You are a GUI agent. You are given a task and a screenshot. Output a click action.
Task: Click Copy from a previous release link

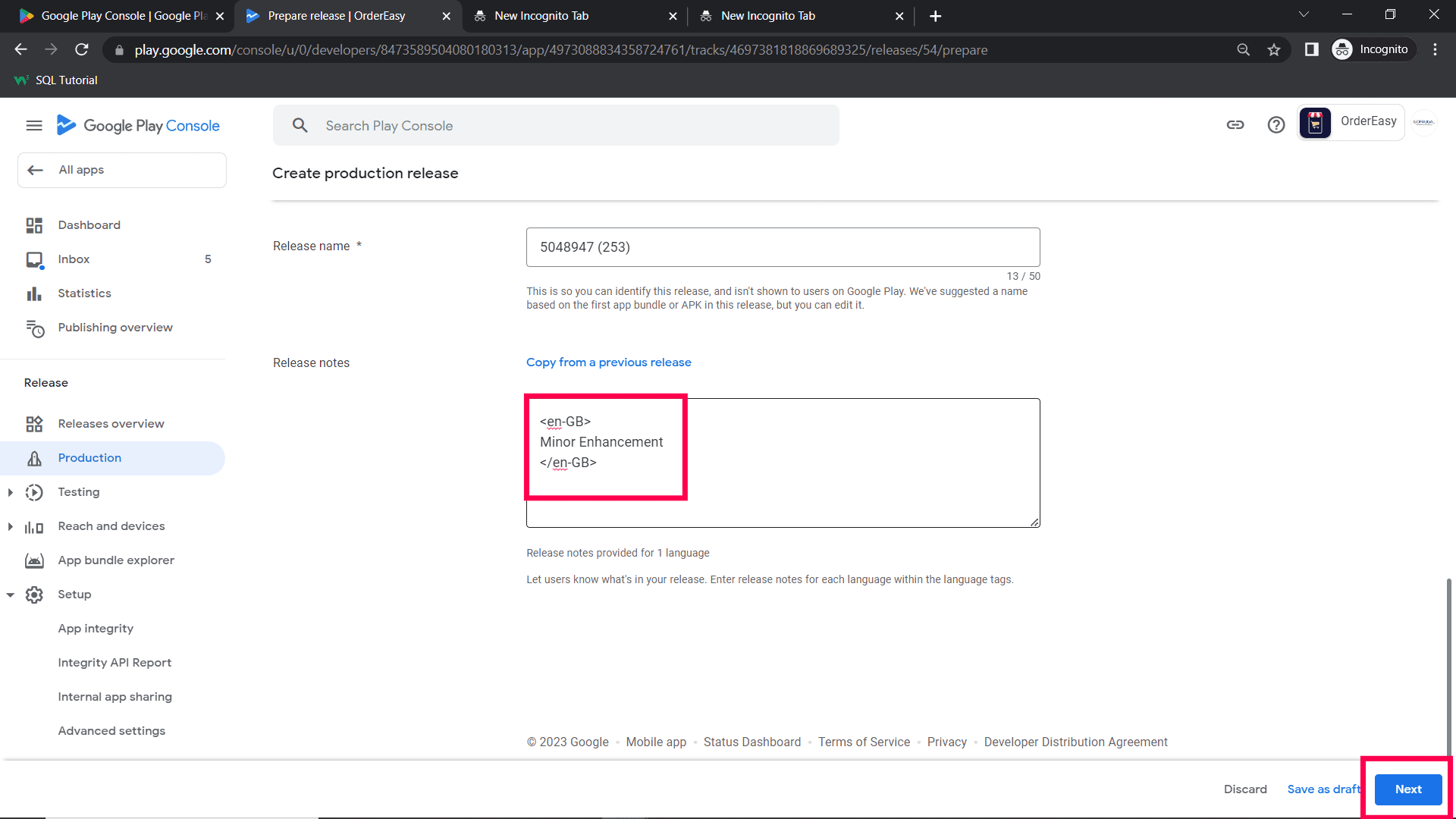(x=608, y=362)
